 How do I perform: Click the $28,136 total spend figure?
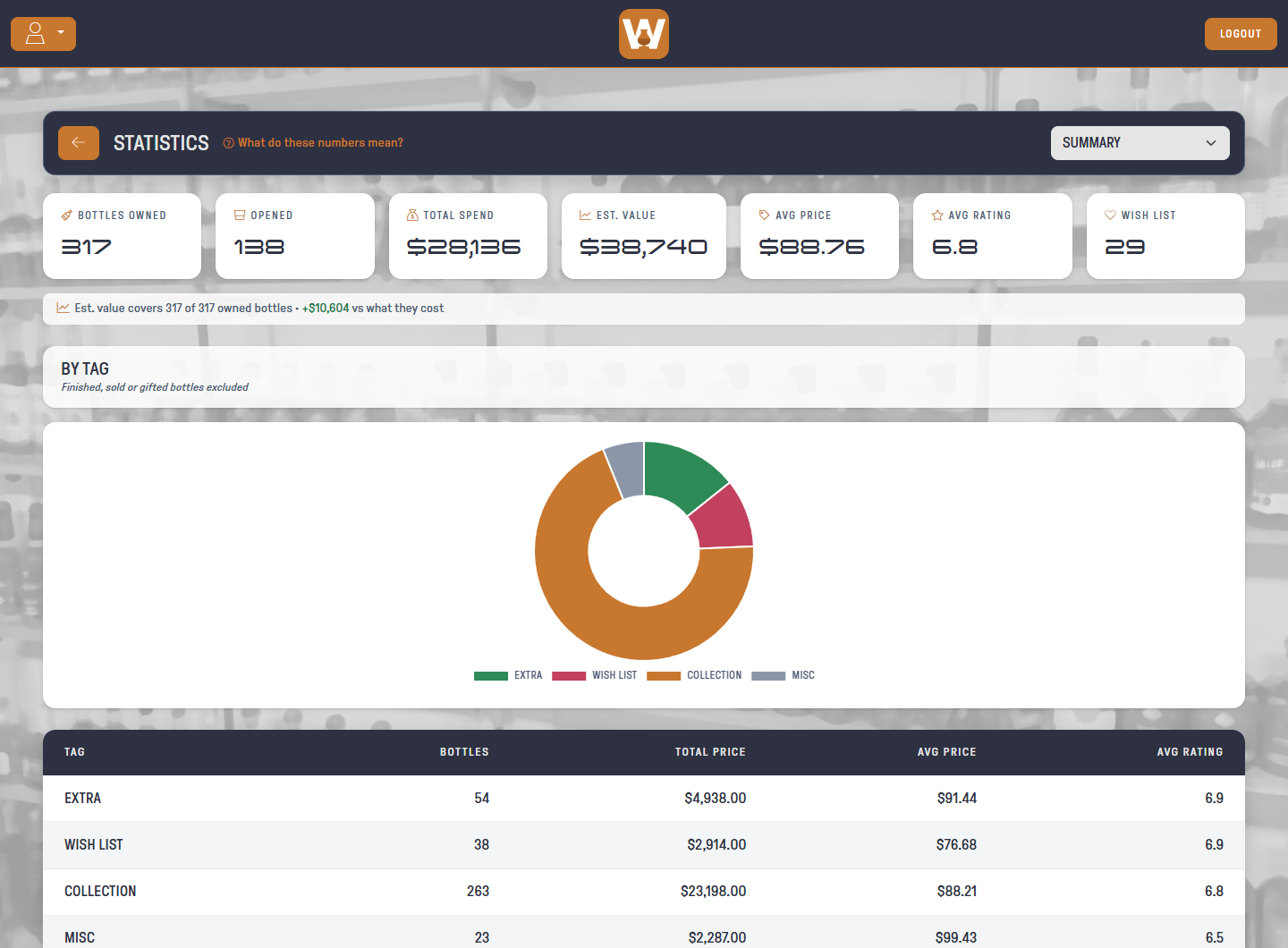[463, 247]
